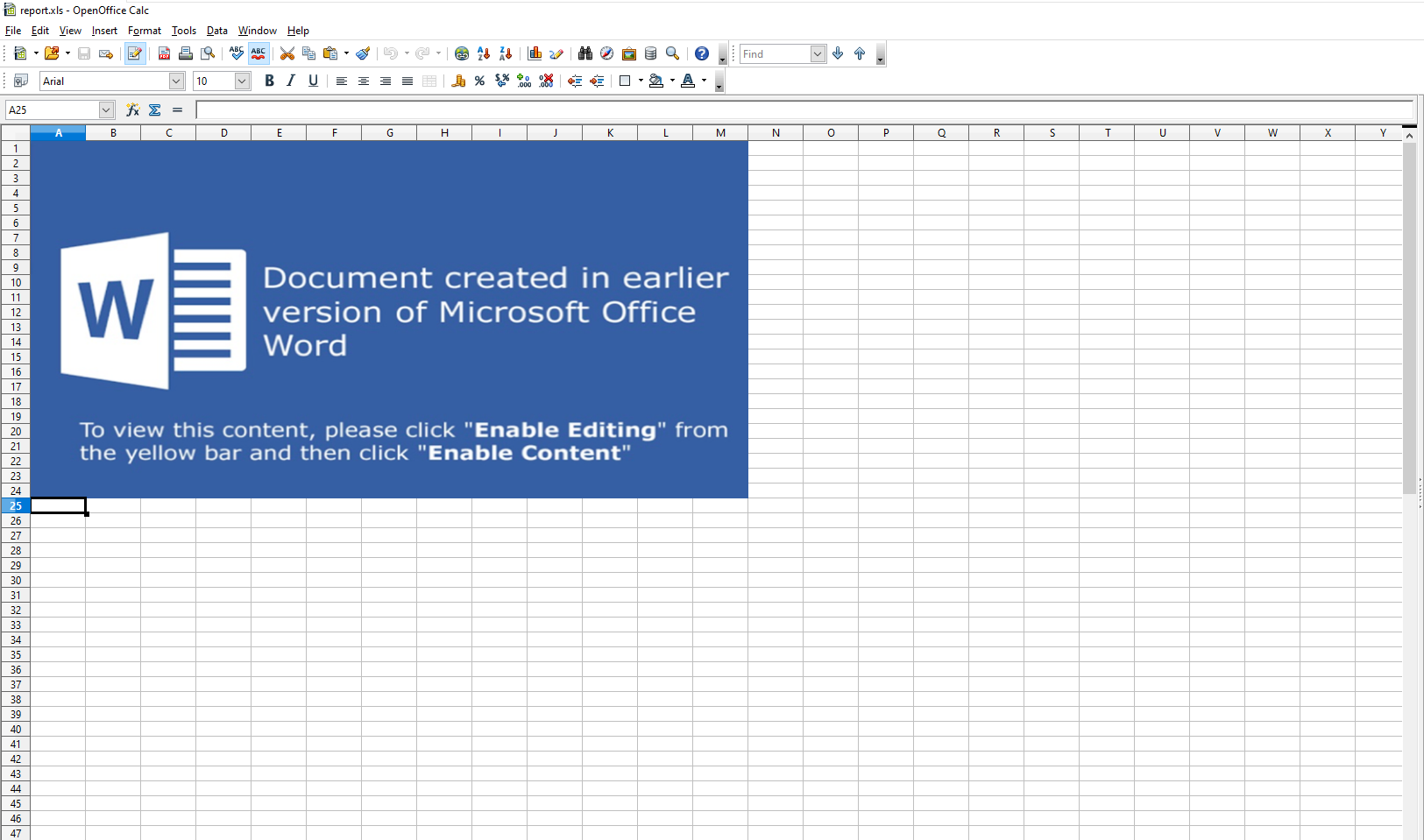This screenshot has width=1424, height=840.
Task: Expand the Arial font name dropdown
Action: [176, 81]
